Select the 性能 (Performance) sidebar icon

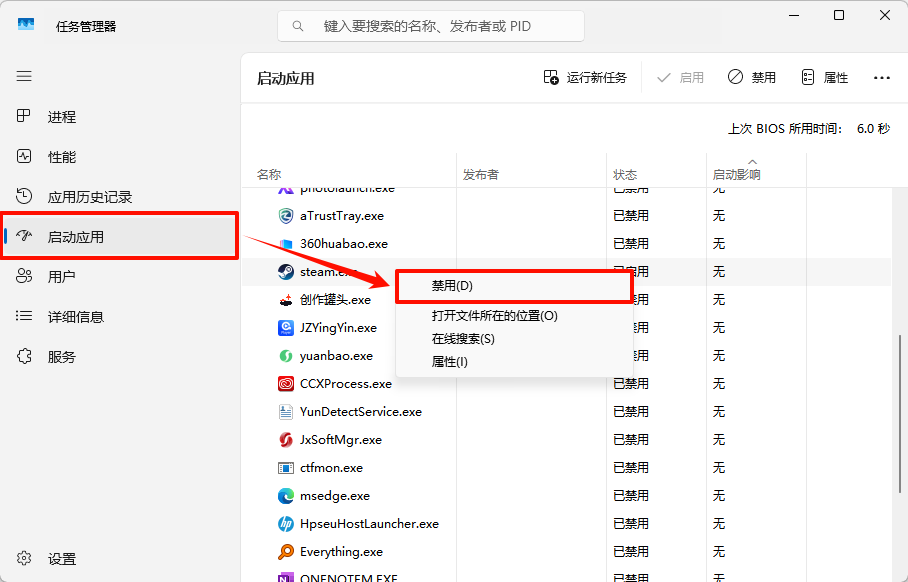(x=23, y=156)
